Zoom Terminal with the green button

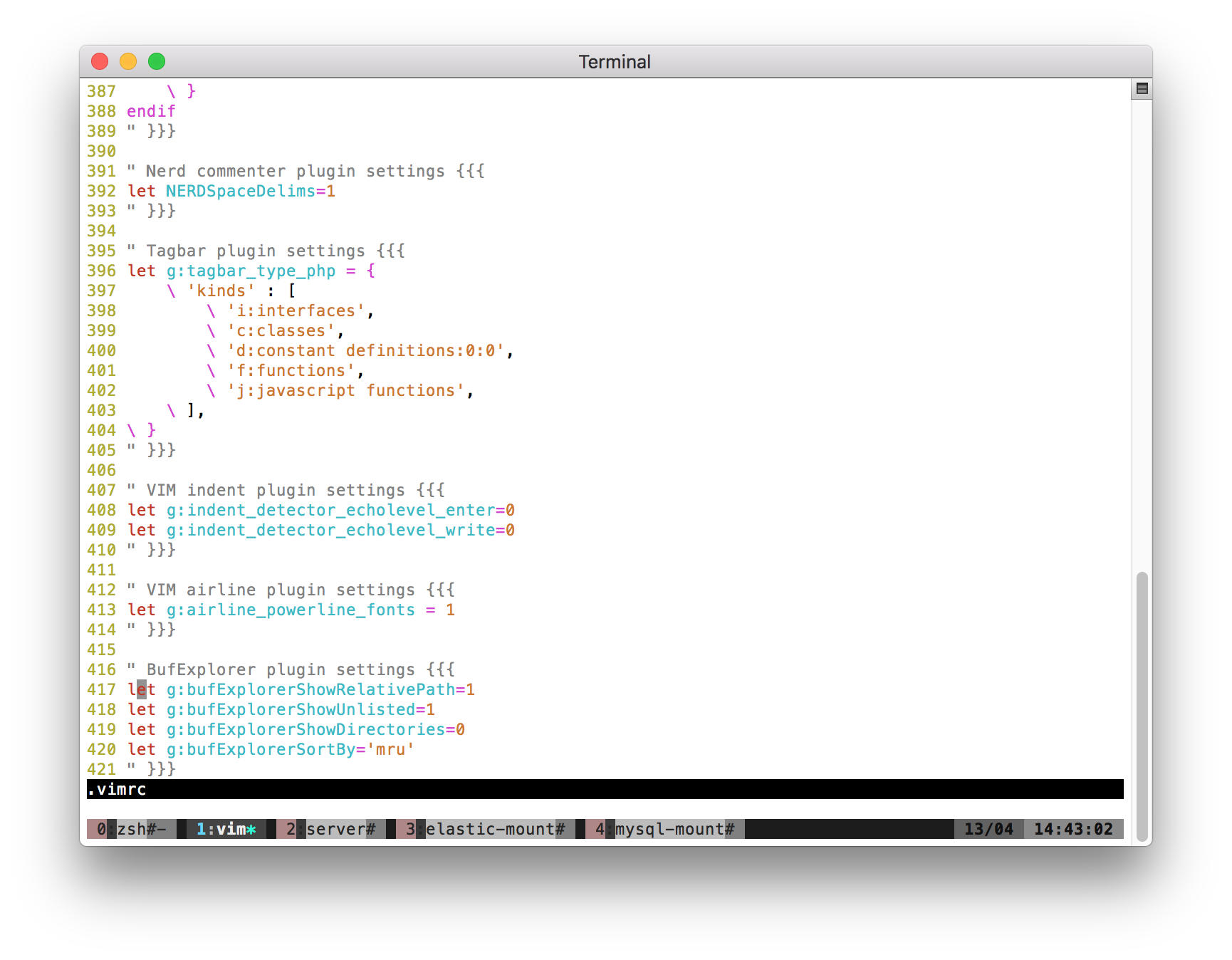157,61
